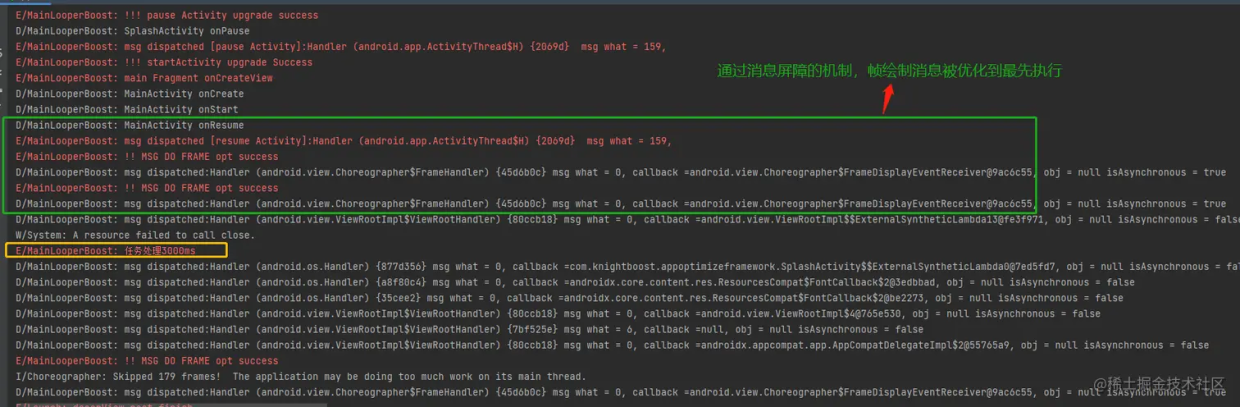Select the 'main Fragment onCreateView' line
Viewport: 1240px width, 407px height.
[x=144, y=78]
